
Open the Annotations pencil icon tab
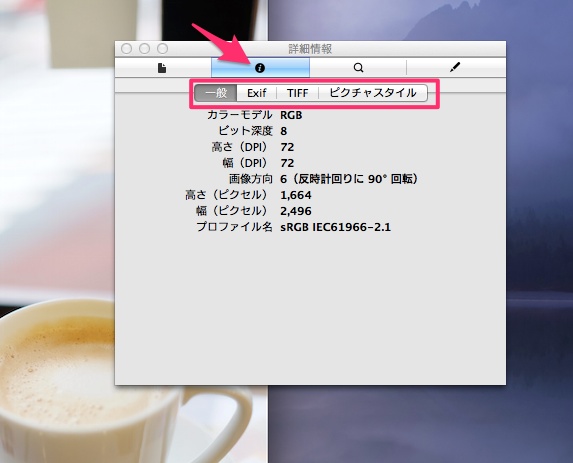(x=456, y=68)
